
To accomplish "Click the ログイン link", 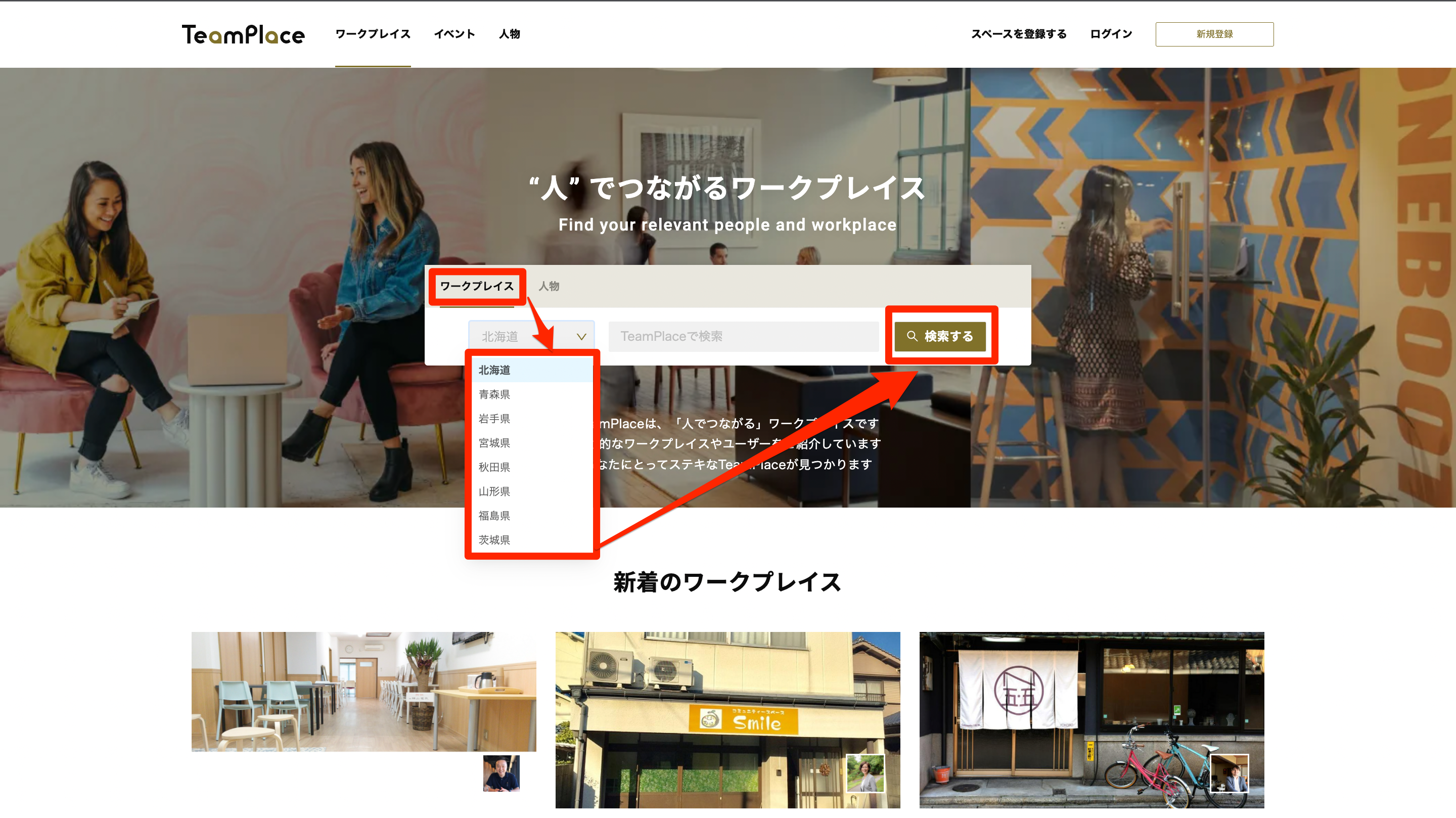I will [x=1111, y=34].
